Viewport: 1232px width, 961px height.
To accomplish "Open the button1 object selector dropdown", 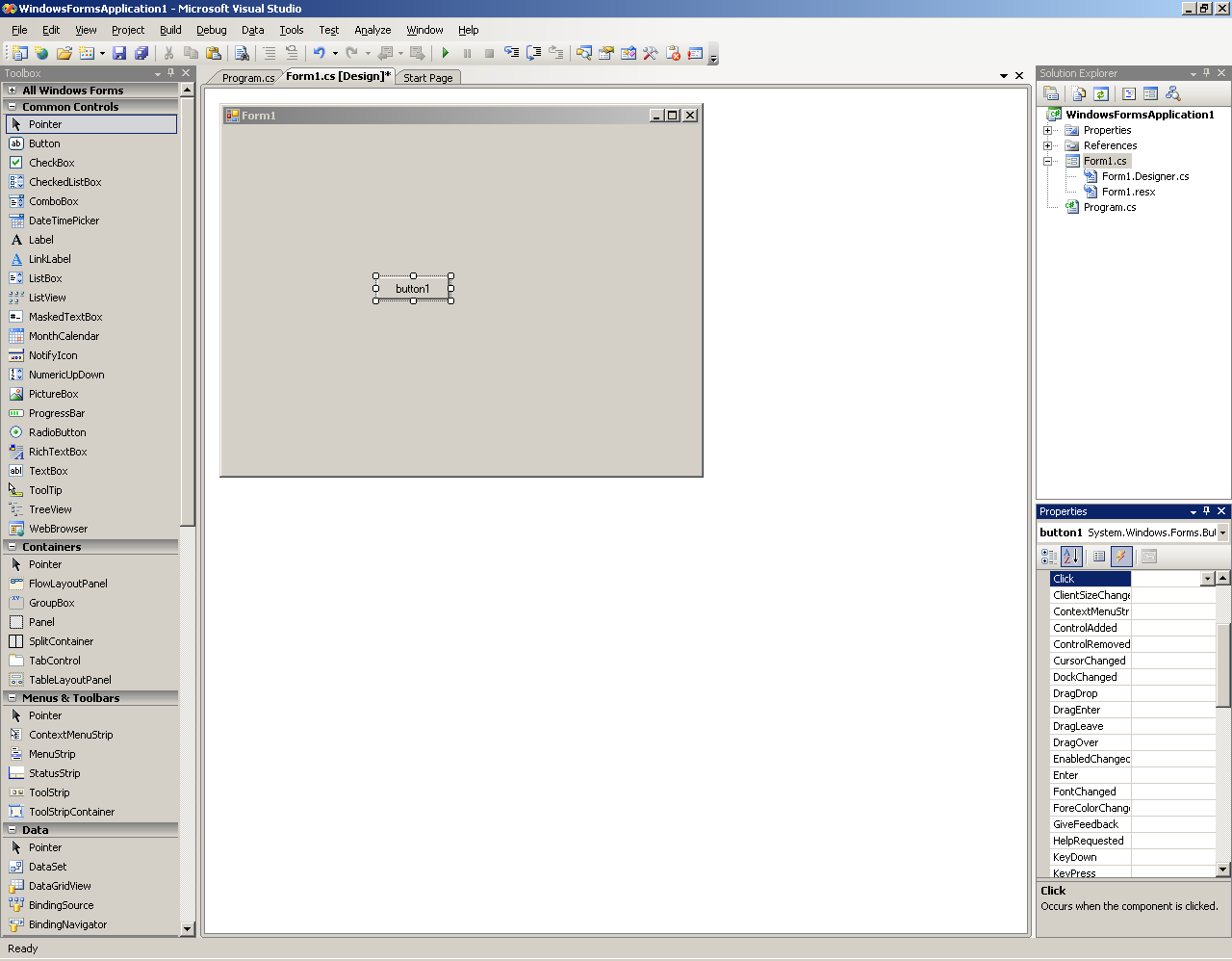I will tap(1222, 532).
